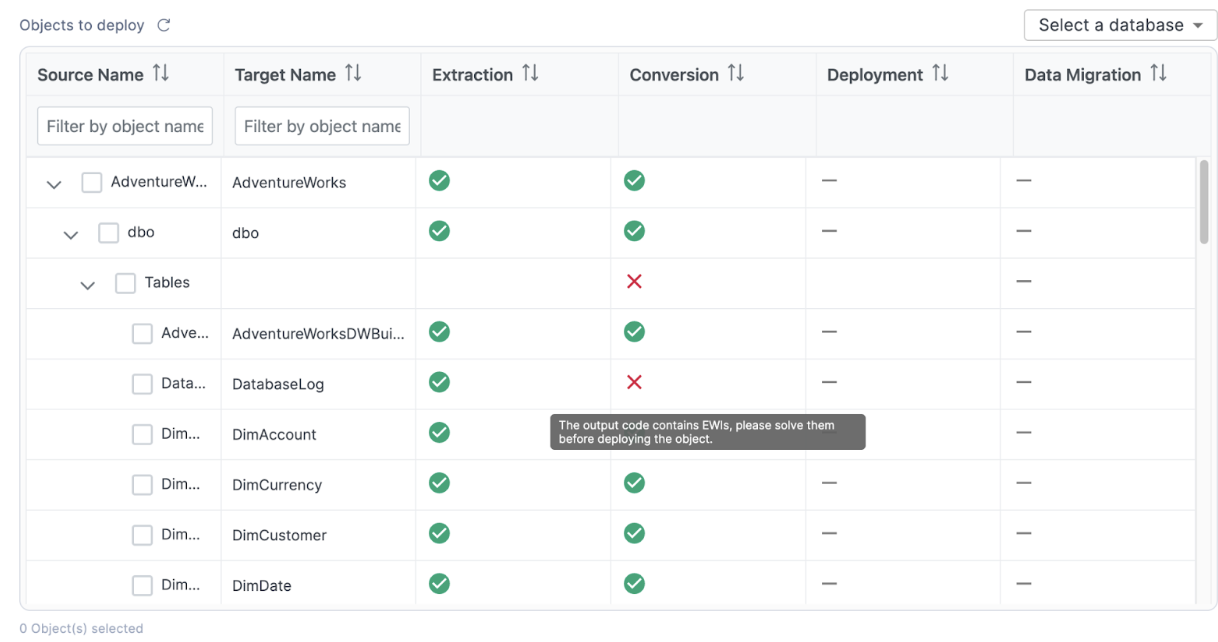Click the red X conversion status for DatabaseLog
Screen dimensions: 1218x642
tap(634, 382)
